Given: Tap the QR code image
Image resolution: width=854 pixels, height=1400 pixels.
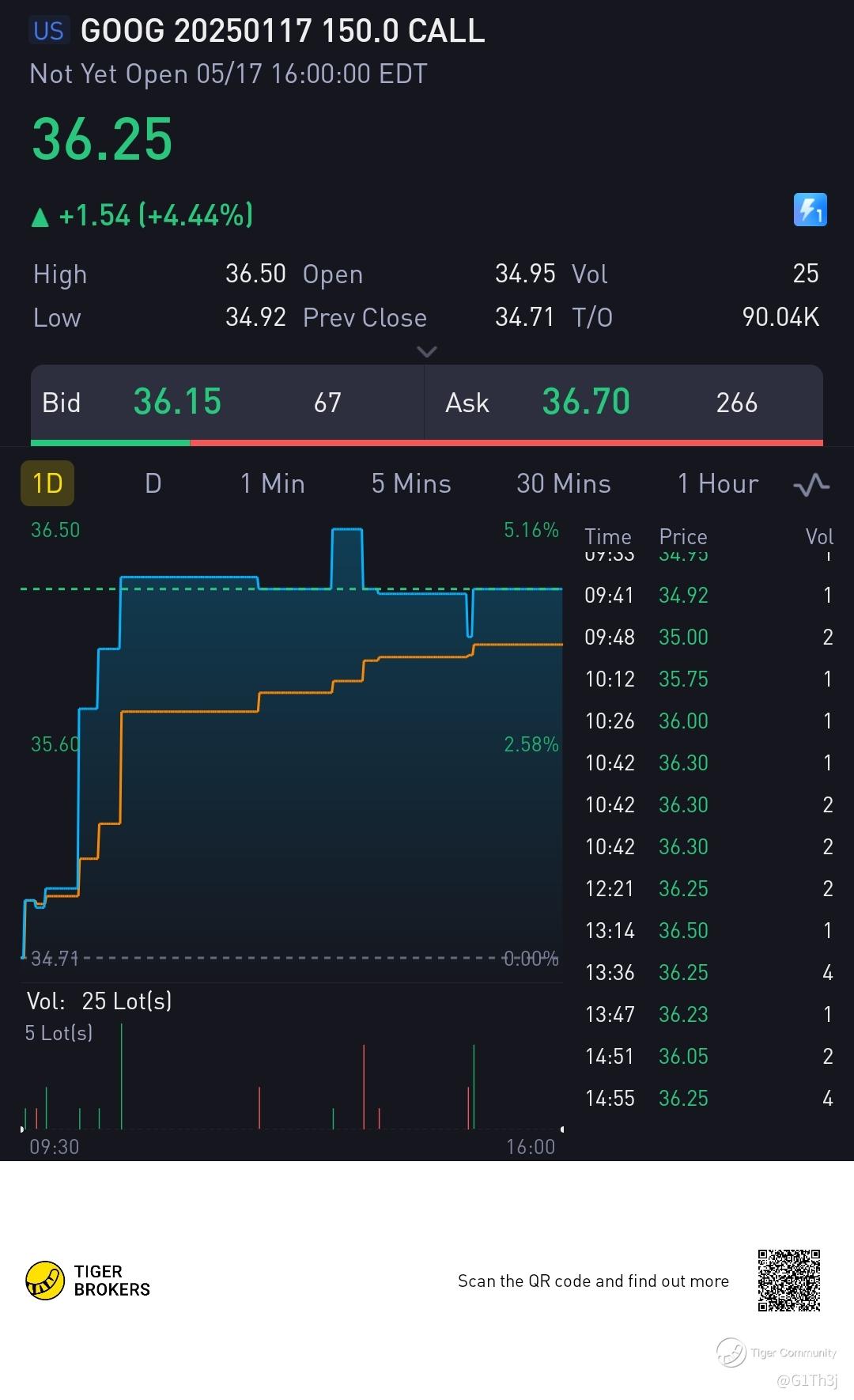Looking at the screenshot, I should pyautogui.click(x=788, y=1281).
